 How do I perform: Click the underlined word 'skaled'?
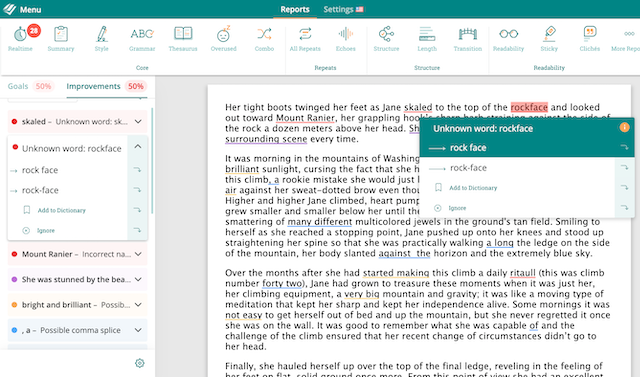pyautogui.click(x=418, y=107)
